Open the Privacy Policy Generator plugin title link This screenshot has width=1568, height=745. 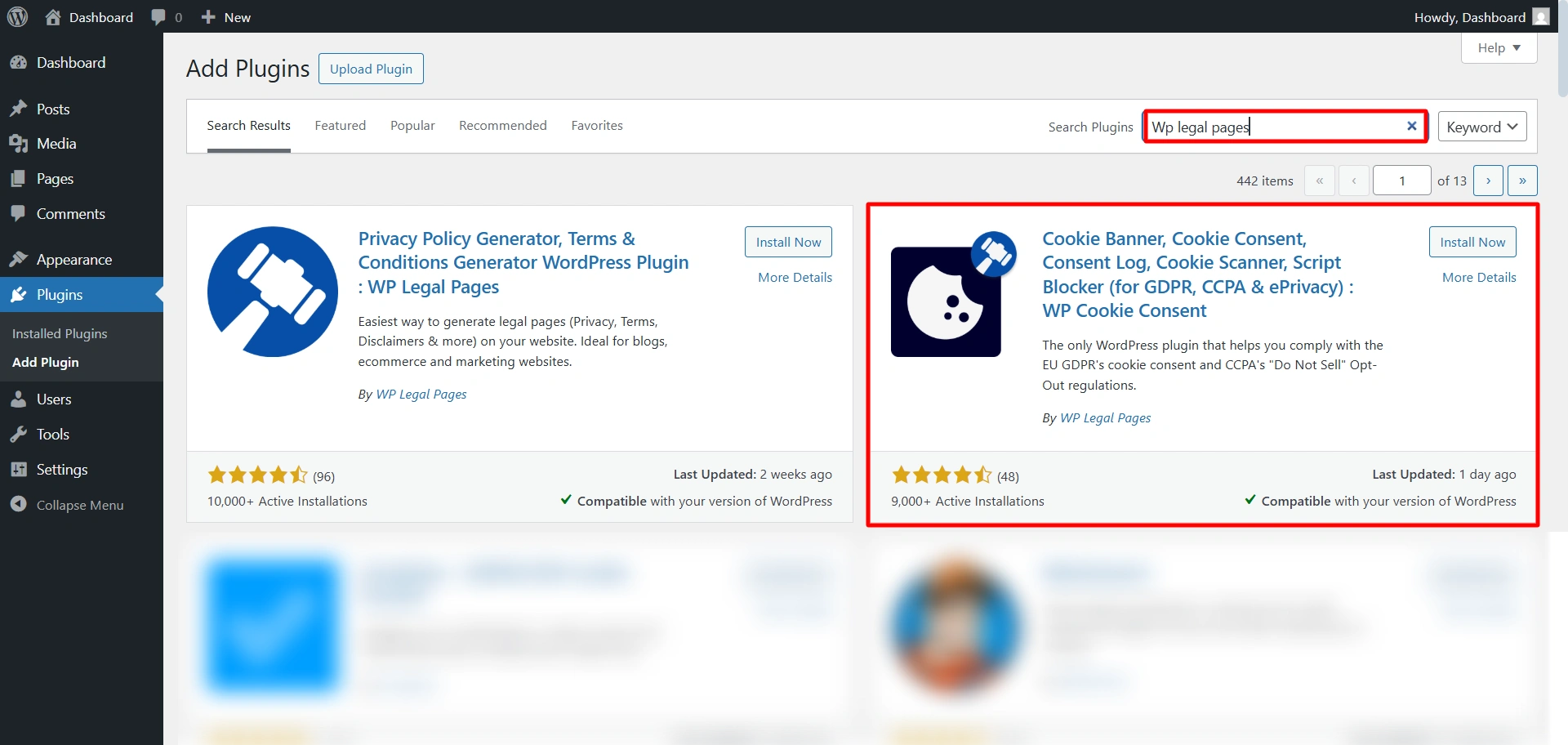(523, 262)
